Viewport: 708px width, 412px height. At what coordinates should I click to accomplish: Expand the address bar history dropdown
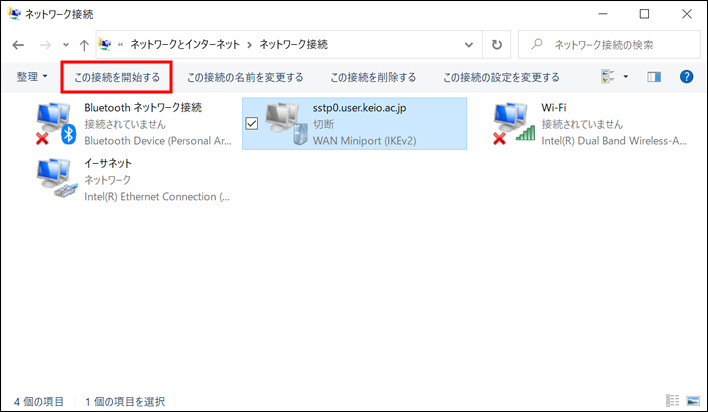point(469,45)
